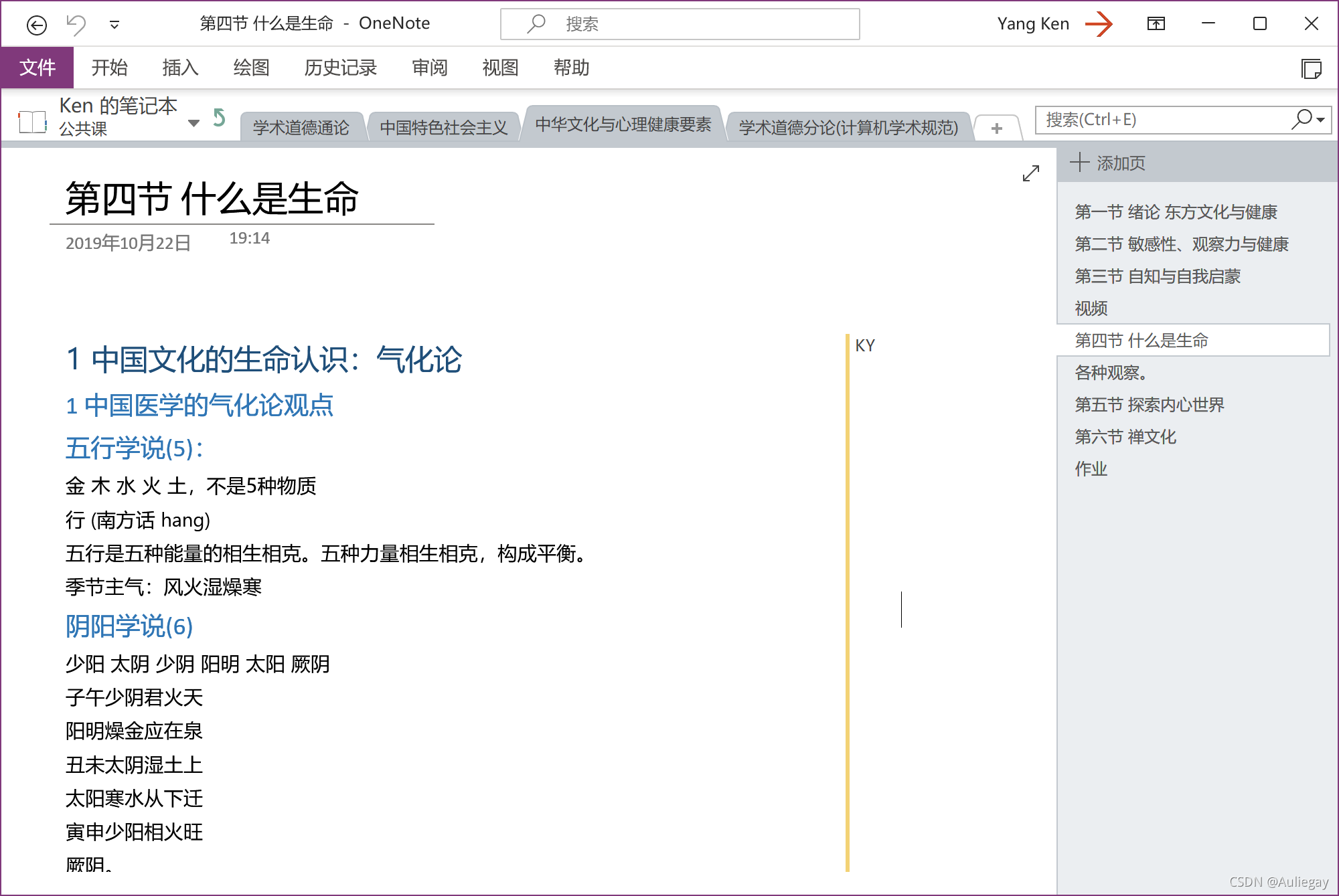Maximize the OneNote window
This screenshot has height=896, width=1339.
click(1259, 24)
